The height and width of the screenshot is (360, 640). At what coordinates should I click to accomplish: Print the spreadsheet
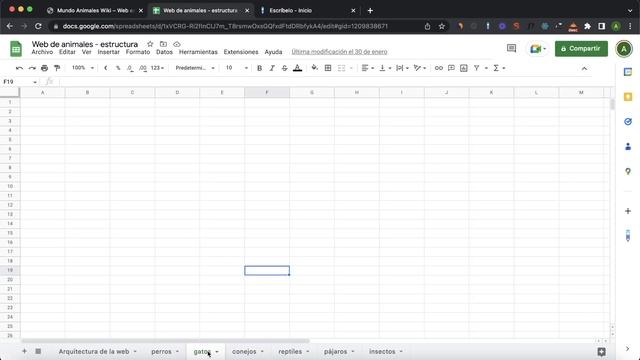pyautogui.click(x=44, y=68)
